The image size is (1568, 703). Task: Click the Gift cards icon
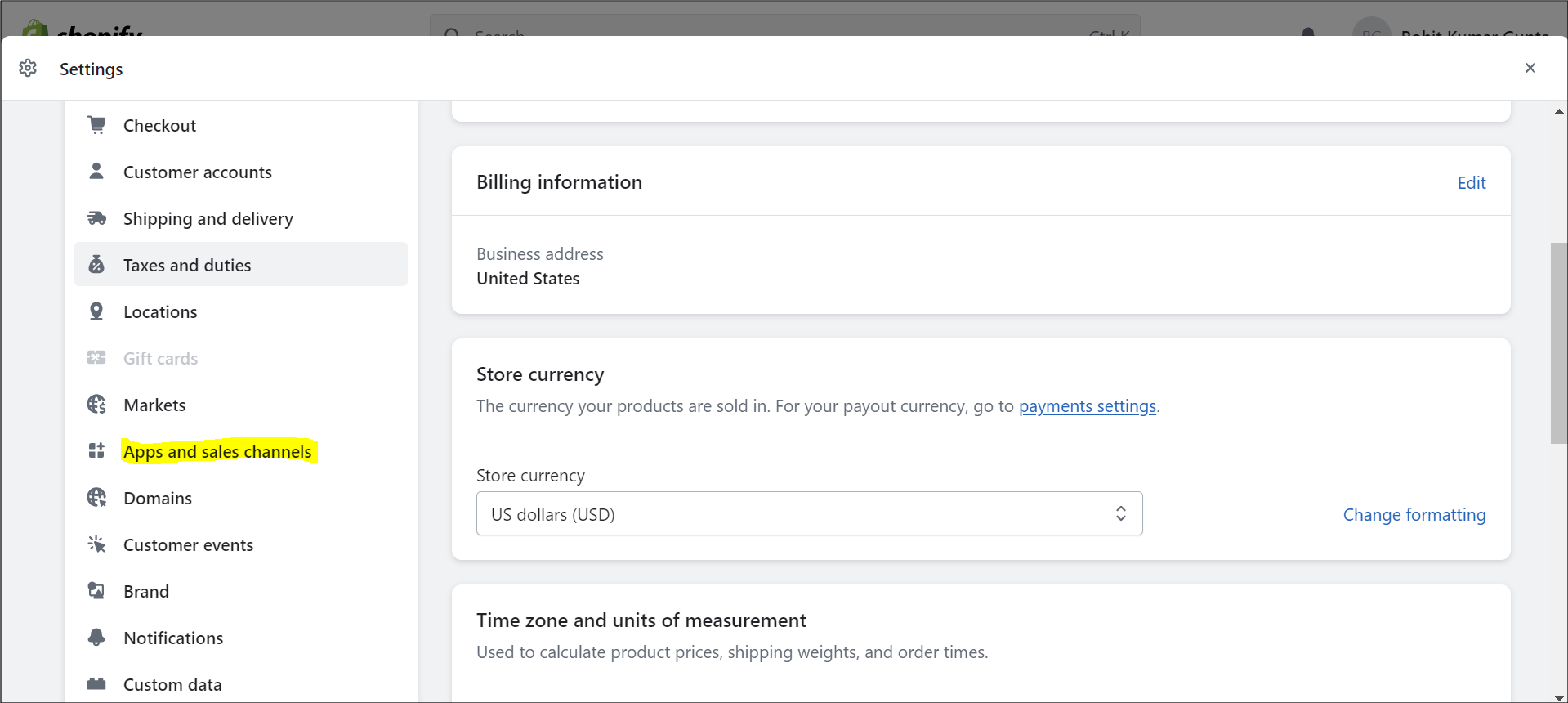tap(96, 358)
